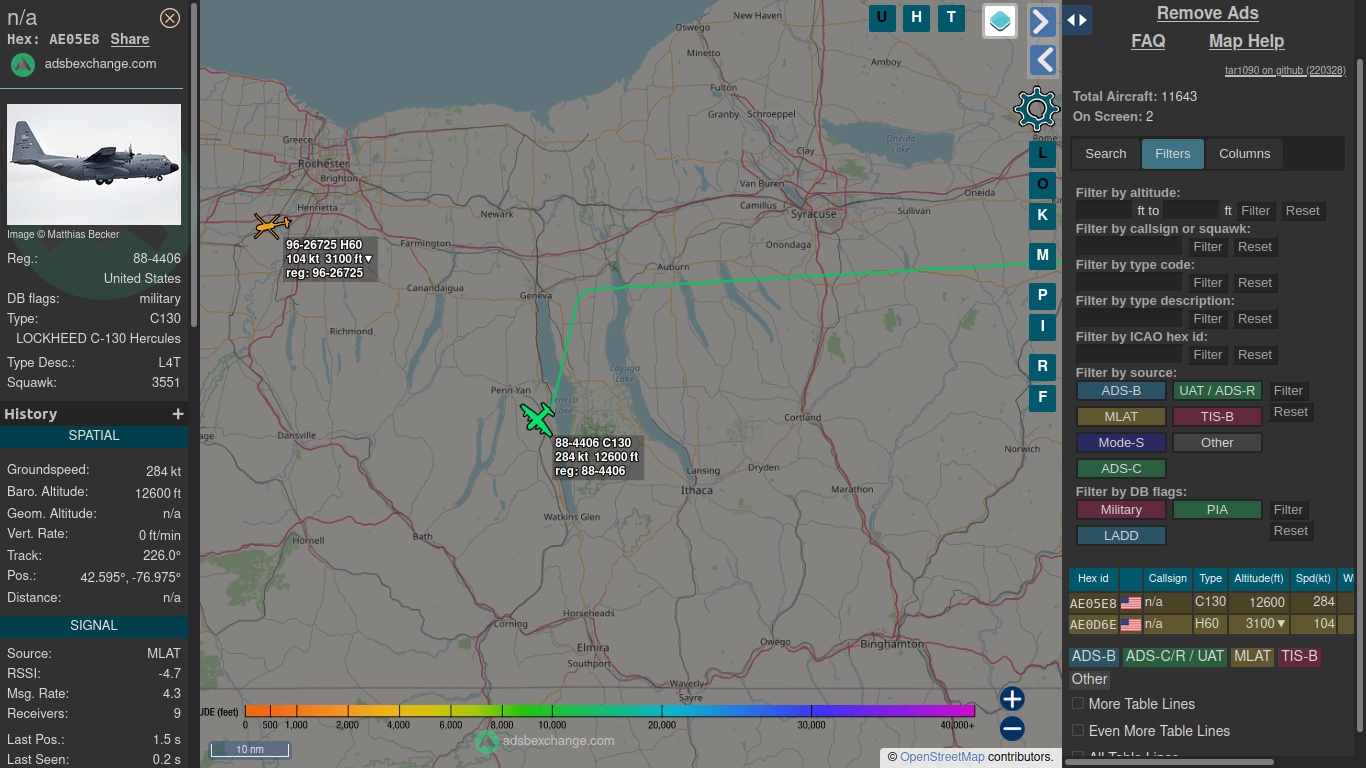Click the M map button
Screen dimensions: 1366x768
click(1043, 255)
